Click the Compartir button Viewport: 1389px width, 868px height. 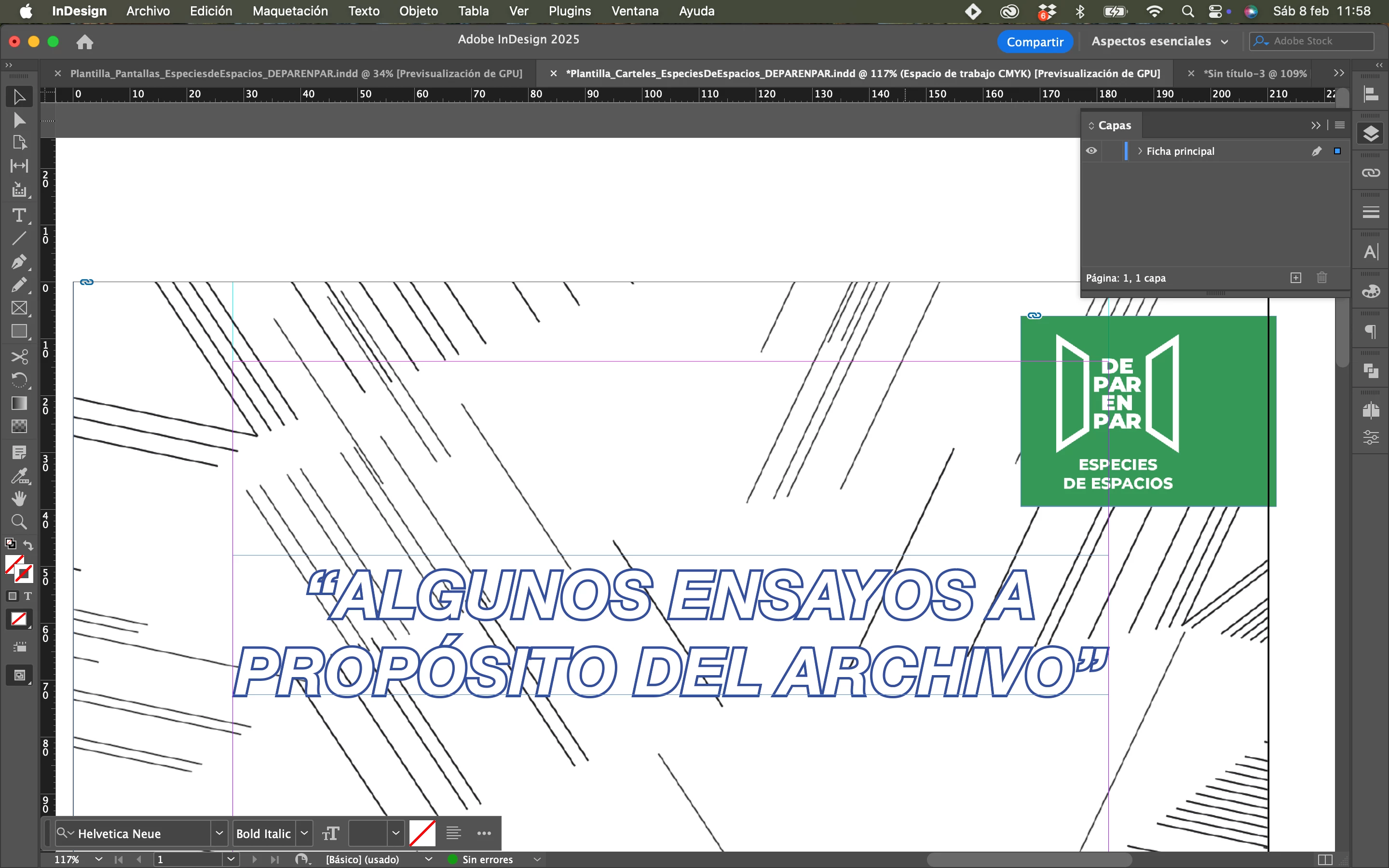click(x=1035, y=41)
